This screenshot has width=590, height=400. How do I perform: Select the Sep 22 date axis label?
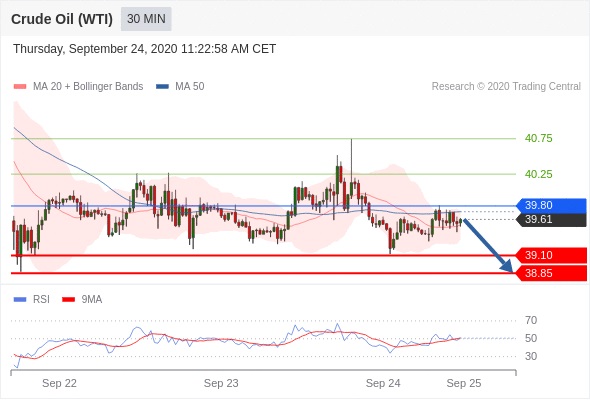pos(59,383)
